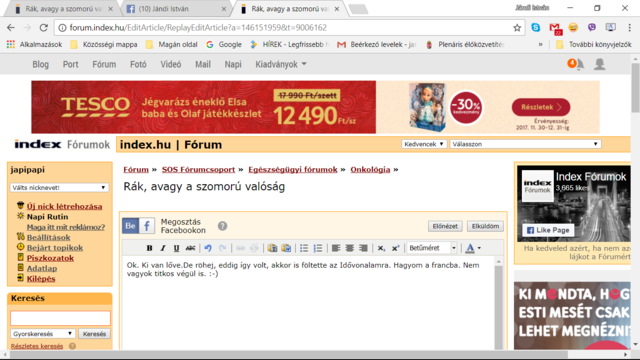Apply subscript formatting
The height and width of the screenshot is (360, 640).
tap(381, 248)
